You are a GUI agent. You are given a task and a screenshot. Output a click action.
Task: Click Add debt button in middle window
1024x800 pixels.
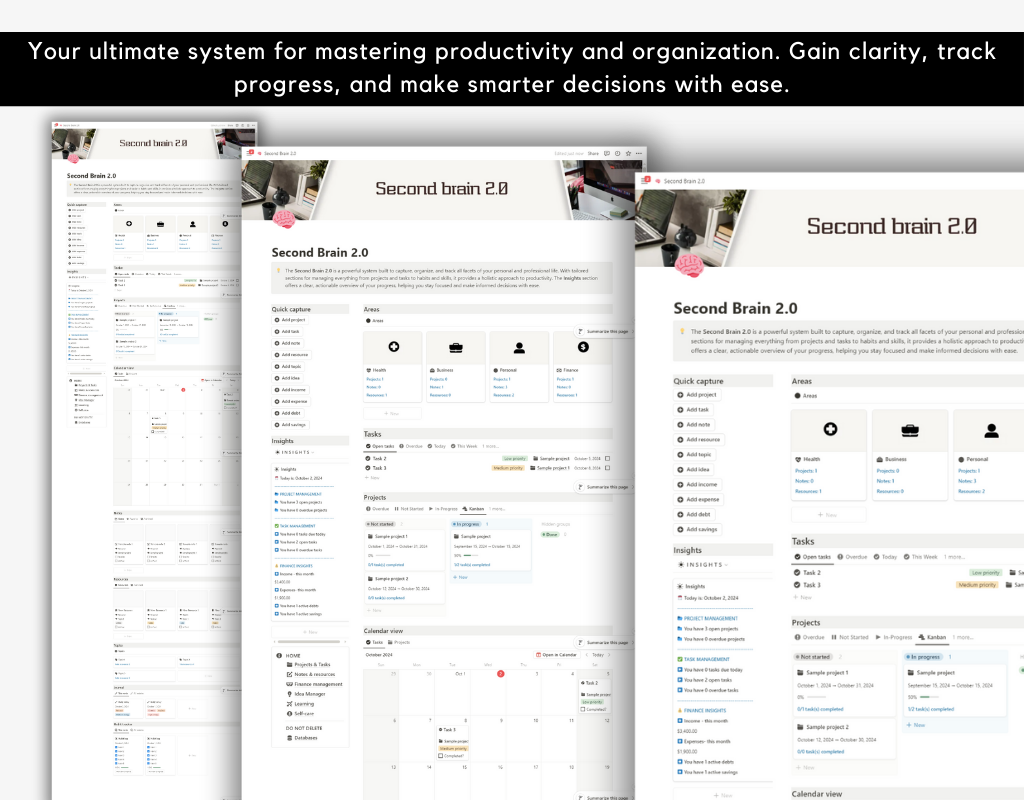click(x=287, y=413)
